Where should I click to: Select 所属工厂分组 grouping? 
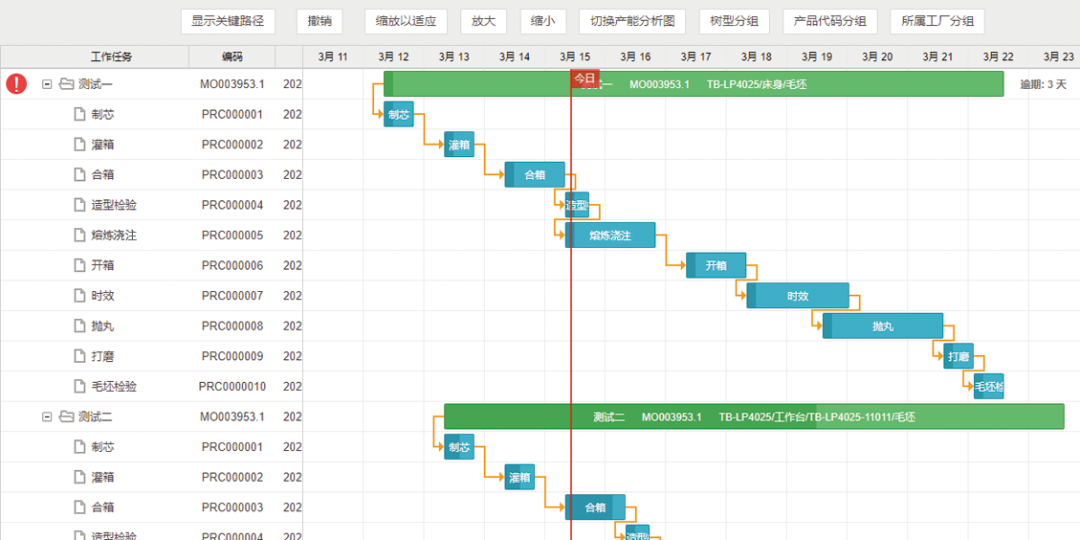(x=937, y=21)
